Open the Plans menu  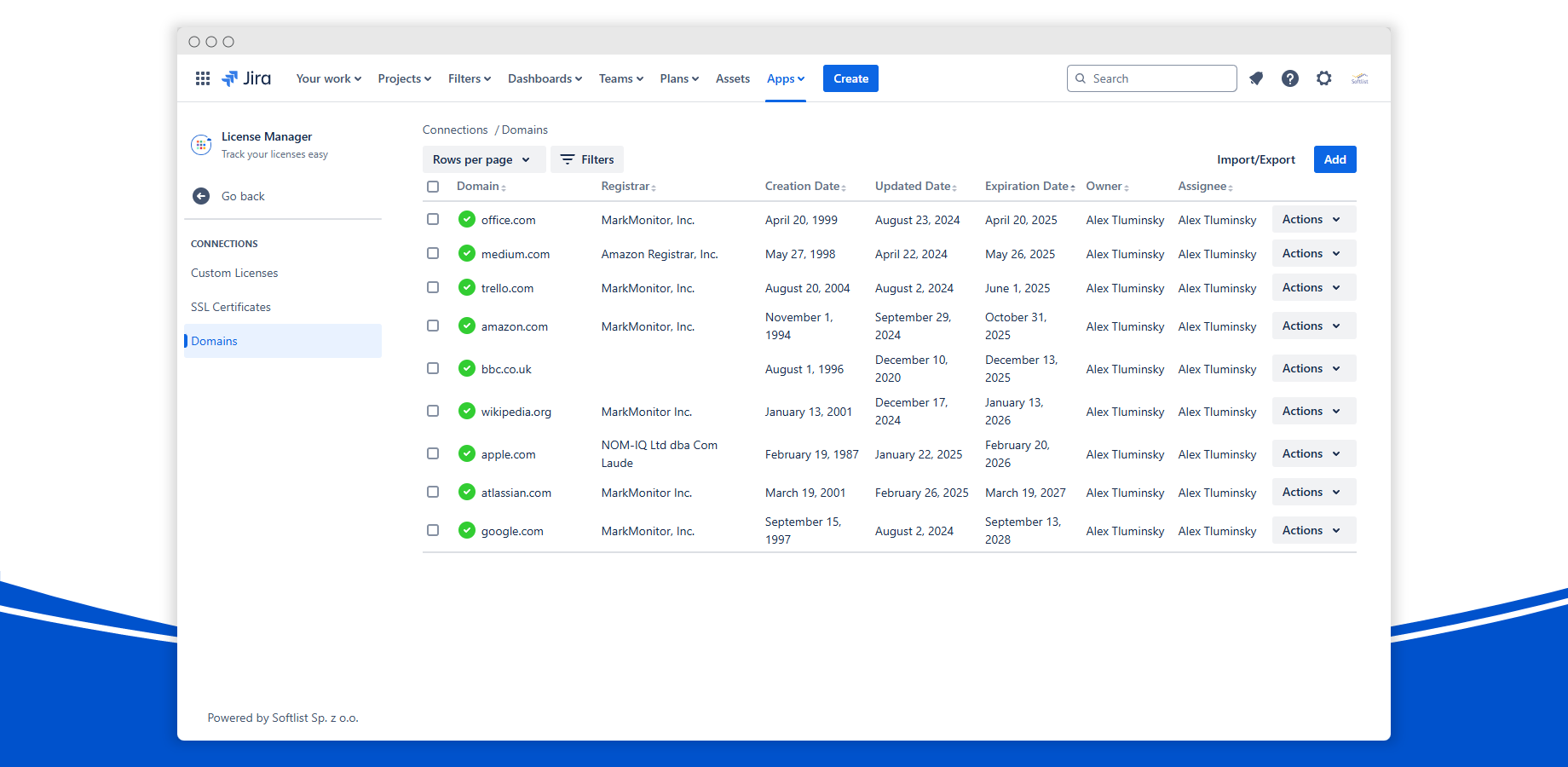pyautogui.click(x=679, y=78)
